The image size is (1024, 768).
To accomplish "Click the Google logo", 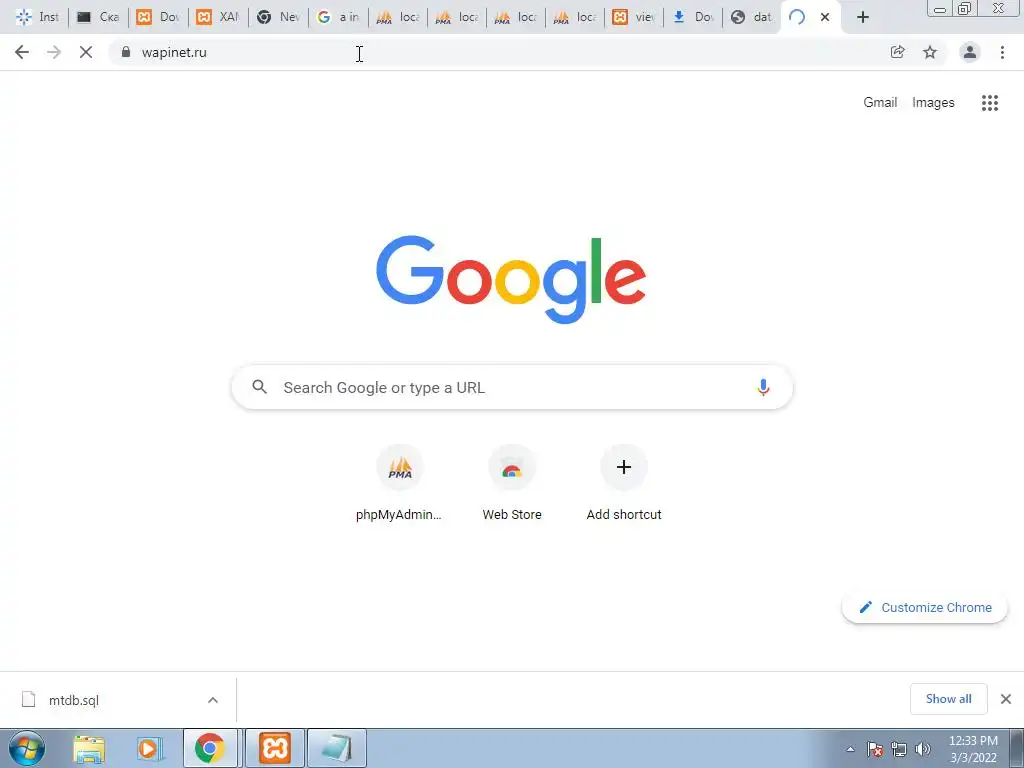I will coord(511,279).
